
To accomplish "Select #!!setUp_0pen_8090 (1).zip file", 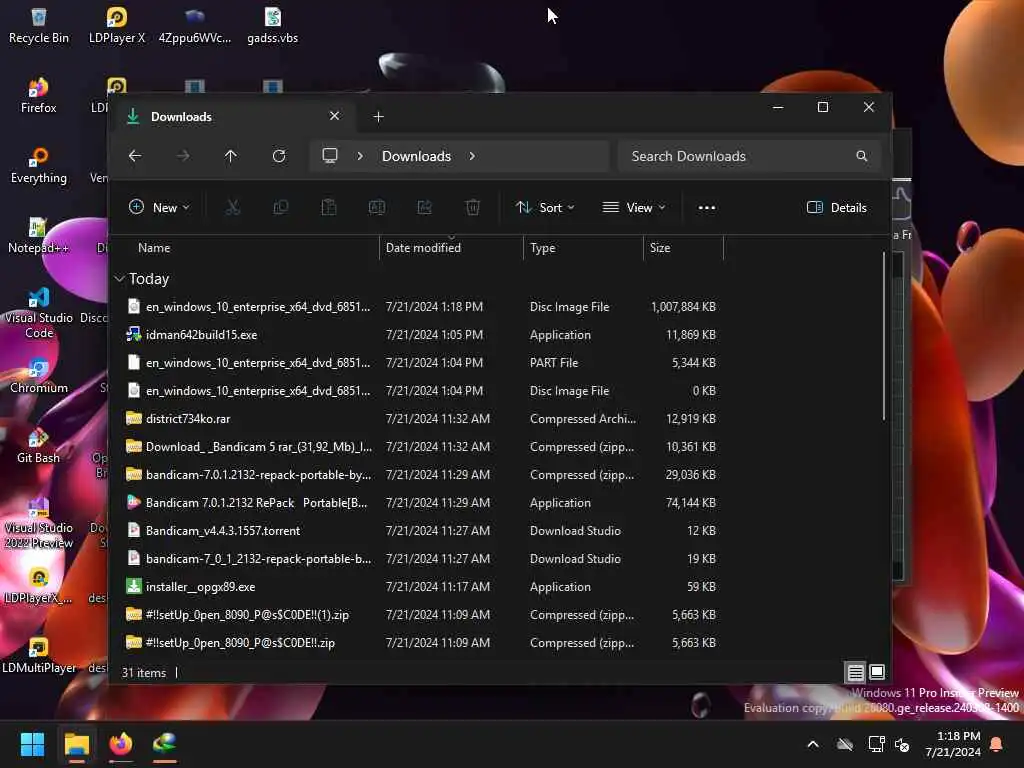I will [422, 615].
